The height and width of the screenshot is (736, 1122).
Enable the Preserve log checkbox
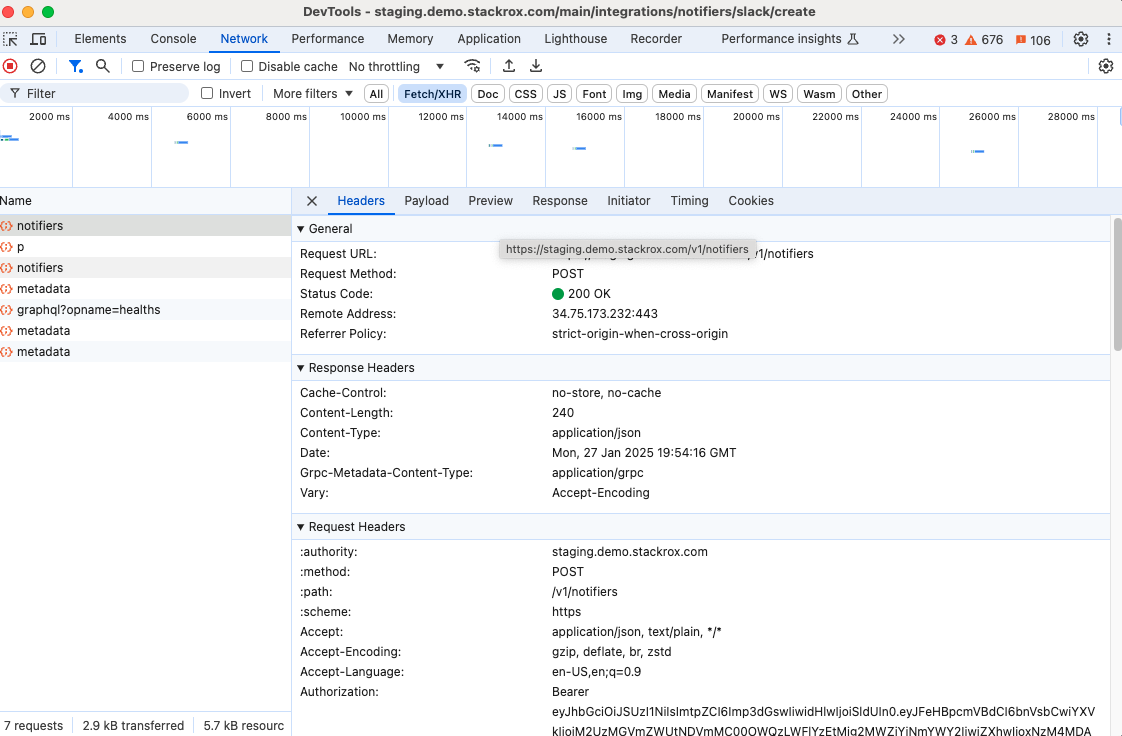click(138, 67)
